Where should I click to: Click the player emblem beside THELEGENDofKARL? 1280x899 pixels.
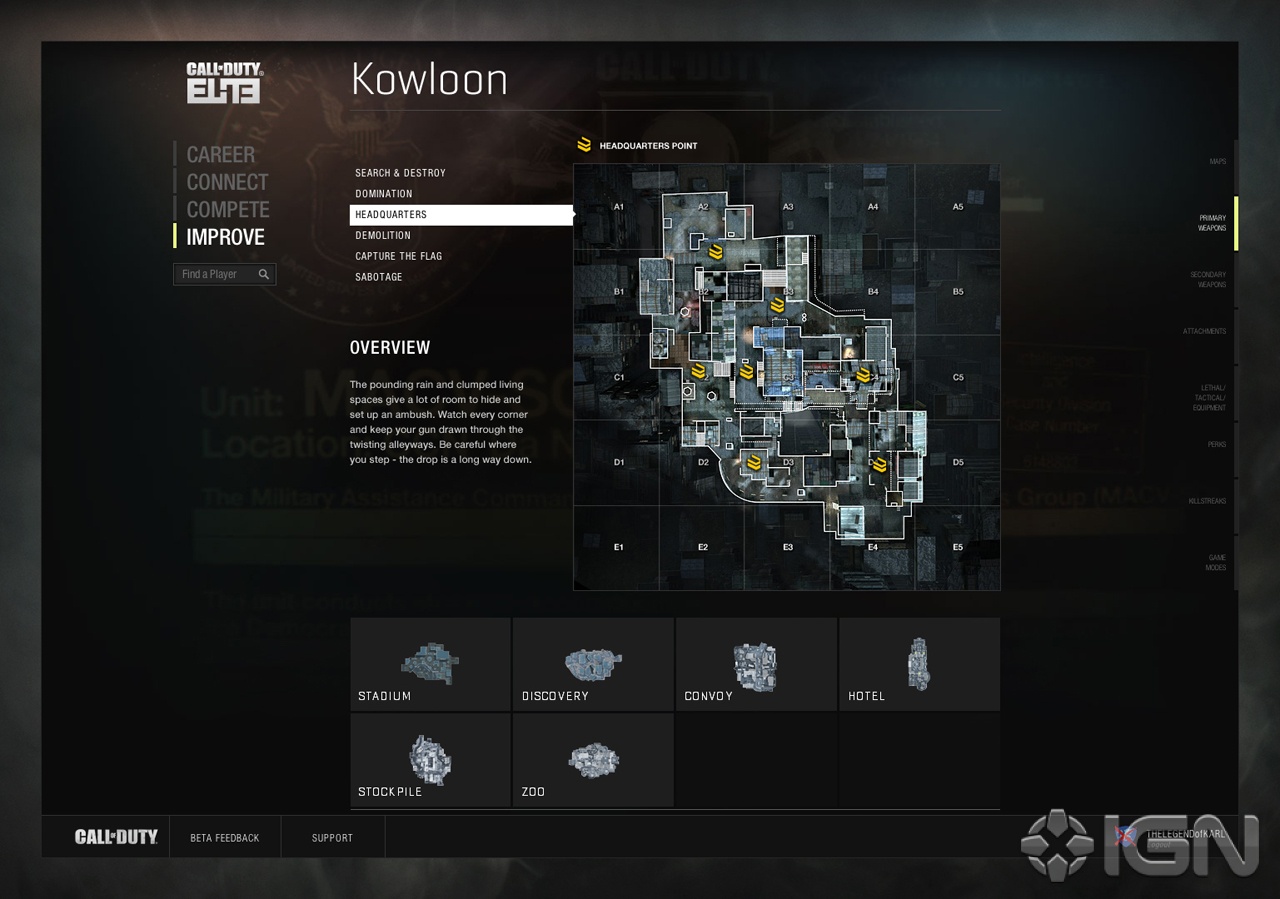click(1124, 837)
